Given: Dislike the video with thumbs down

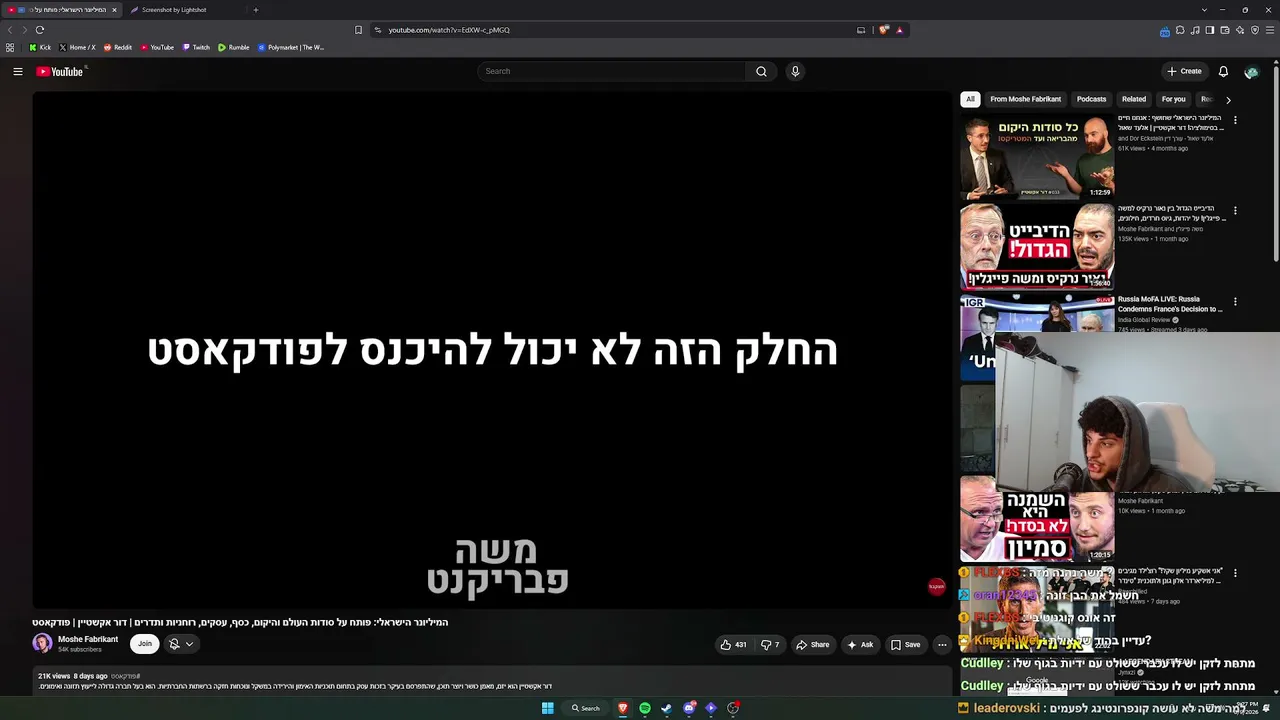Looking at the screenshot, I should coord(770,645).
